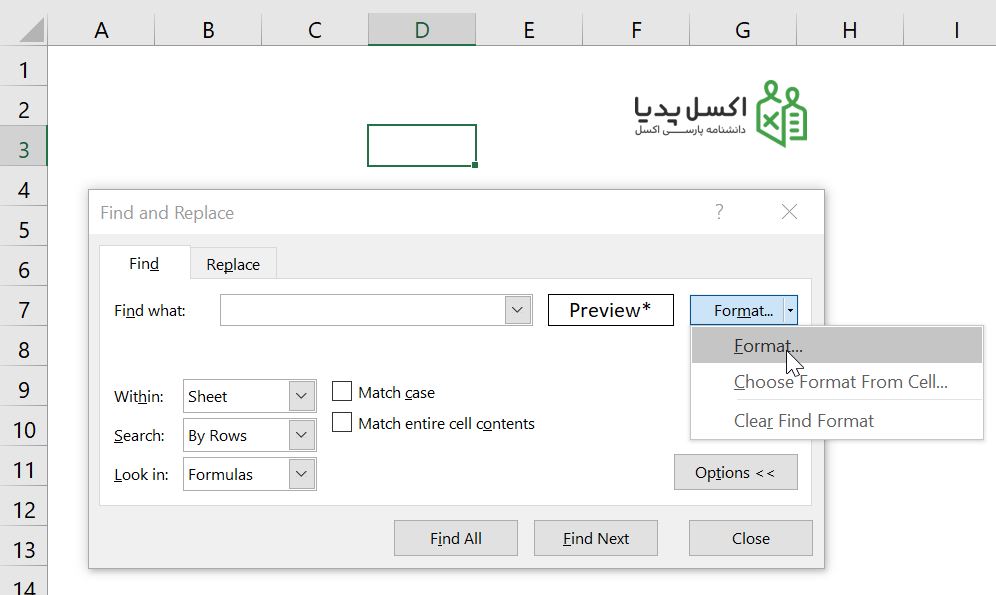Viewport: 996px width, 595px height.
Task: Click inside the Find what input field
Action: [x=363, y=310]
